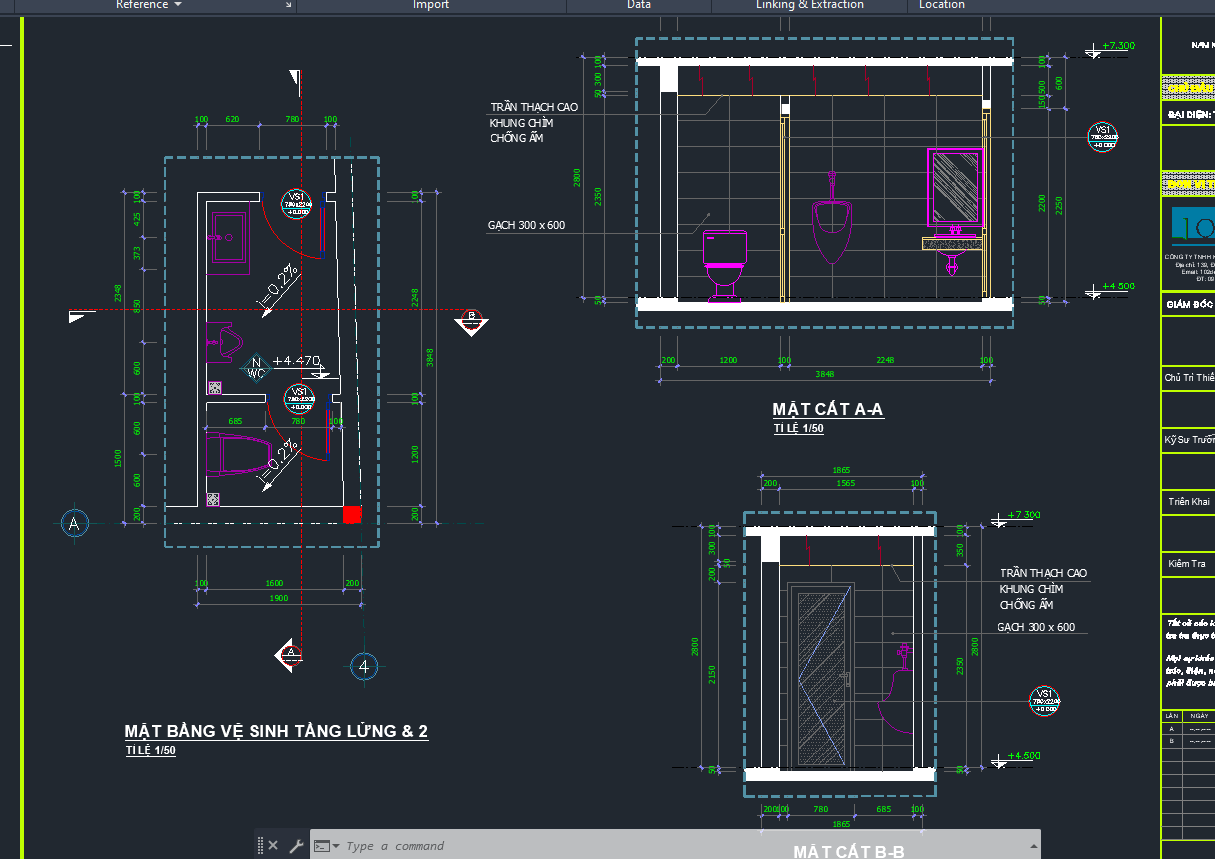
Task: Select section marker A below the plan
Action: point(289,654)
